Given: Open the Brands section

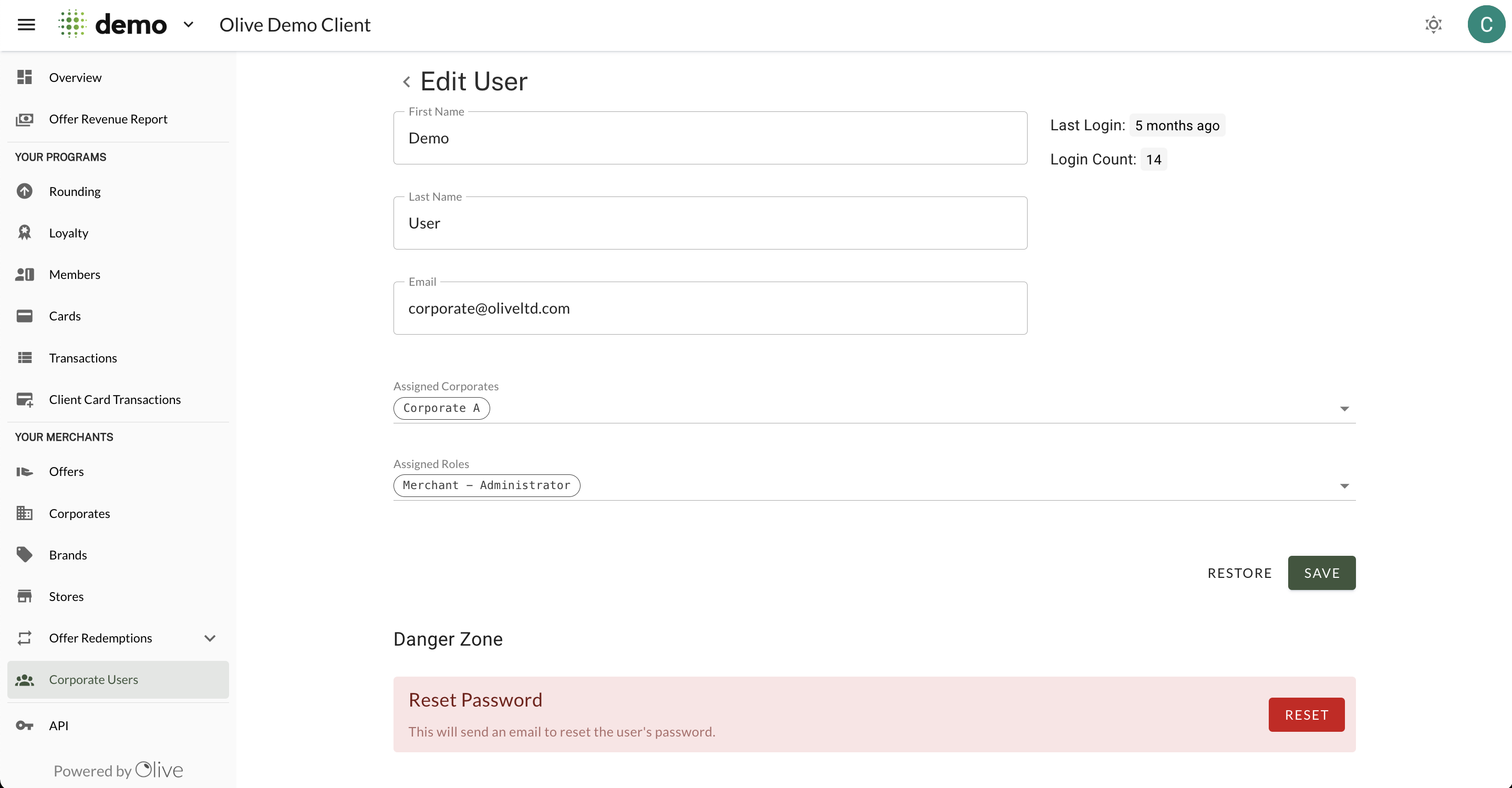Looking at the screenshot, I should 118,555.
